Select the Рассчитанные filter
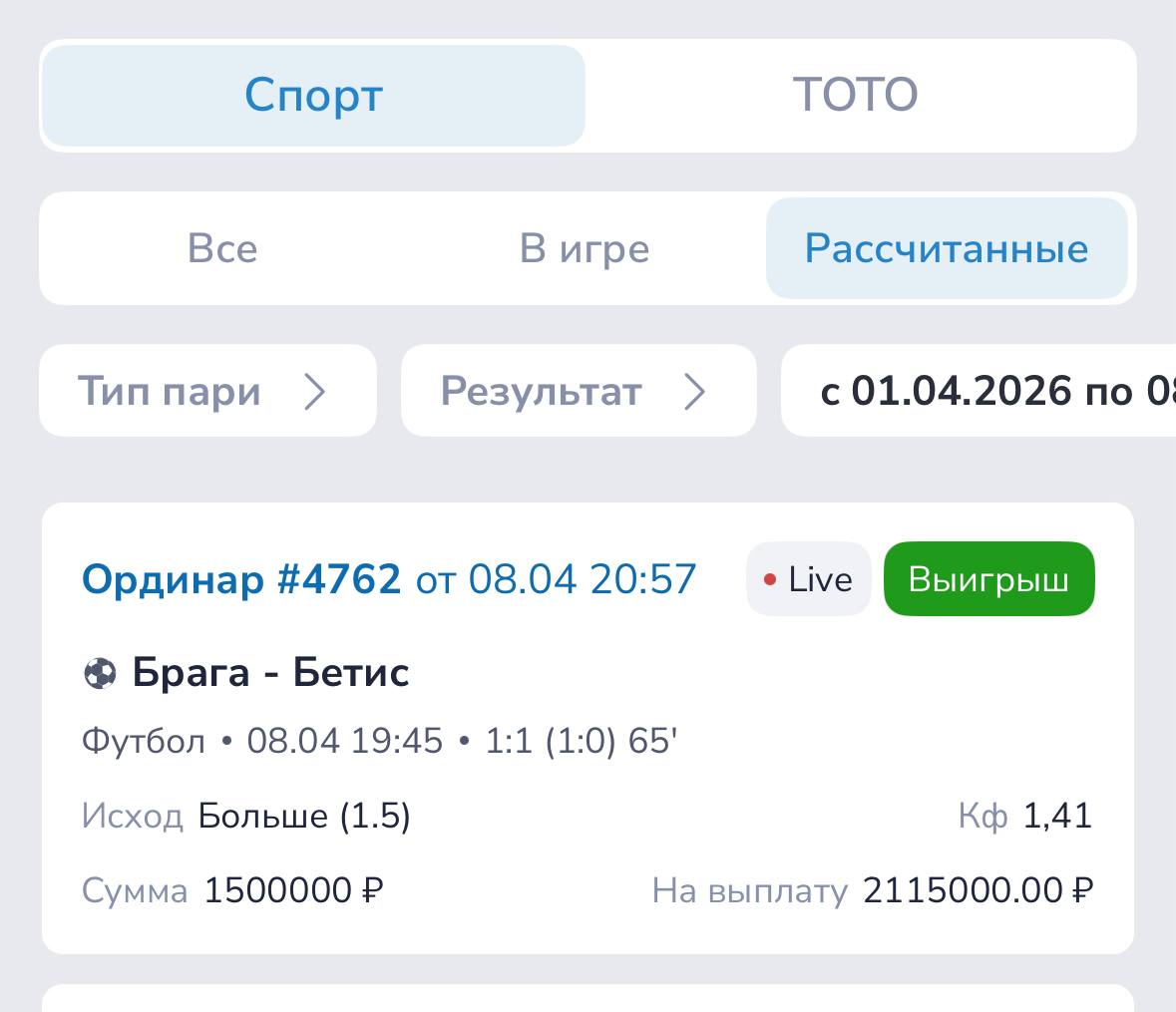 (x=946, y=248)
